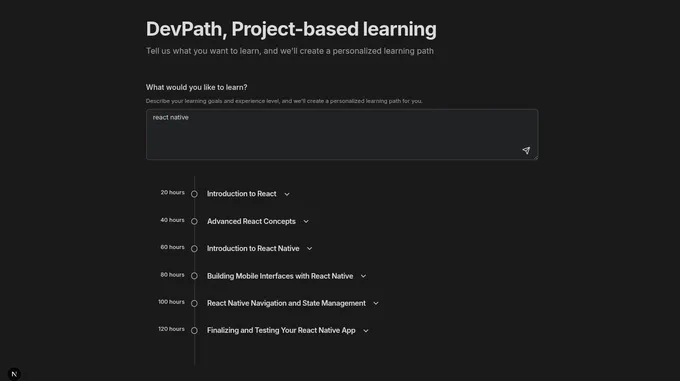
Task: Expand the Advanced React Concepts chevron
Action: click(x=306, y=221)
